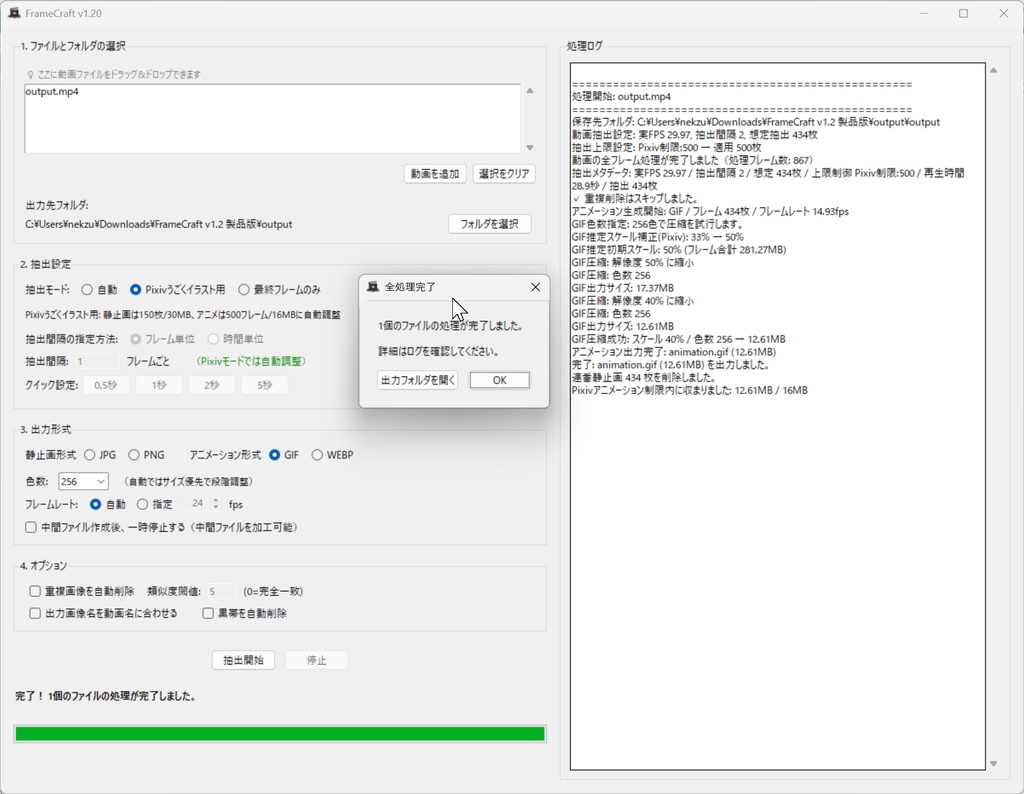1024x794 pixels.
Task: Click status text 完了！1個のファイルの処理が完了しました
Action: click(x=106, y=696)
